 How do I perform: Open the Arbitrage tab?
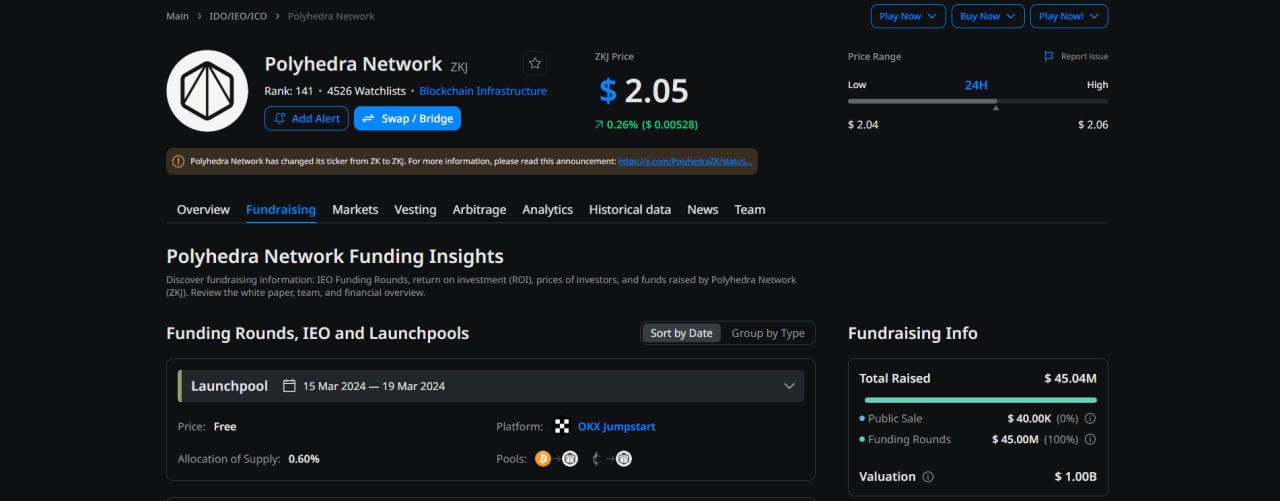pos(479,209)
